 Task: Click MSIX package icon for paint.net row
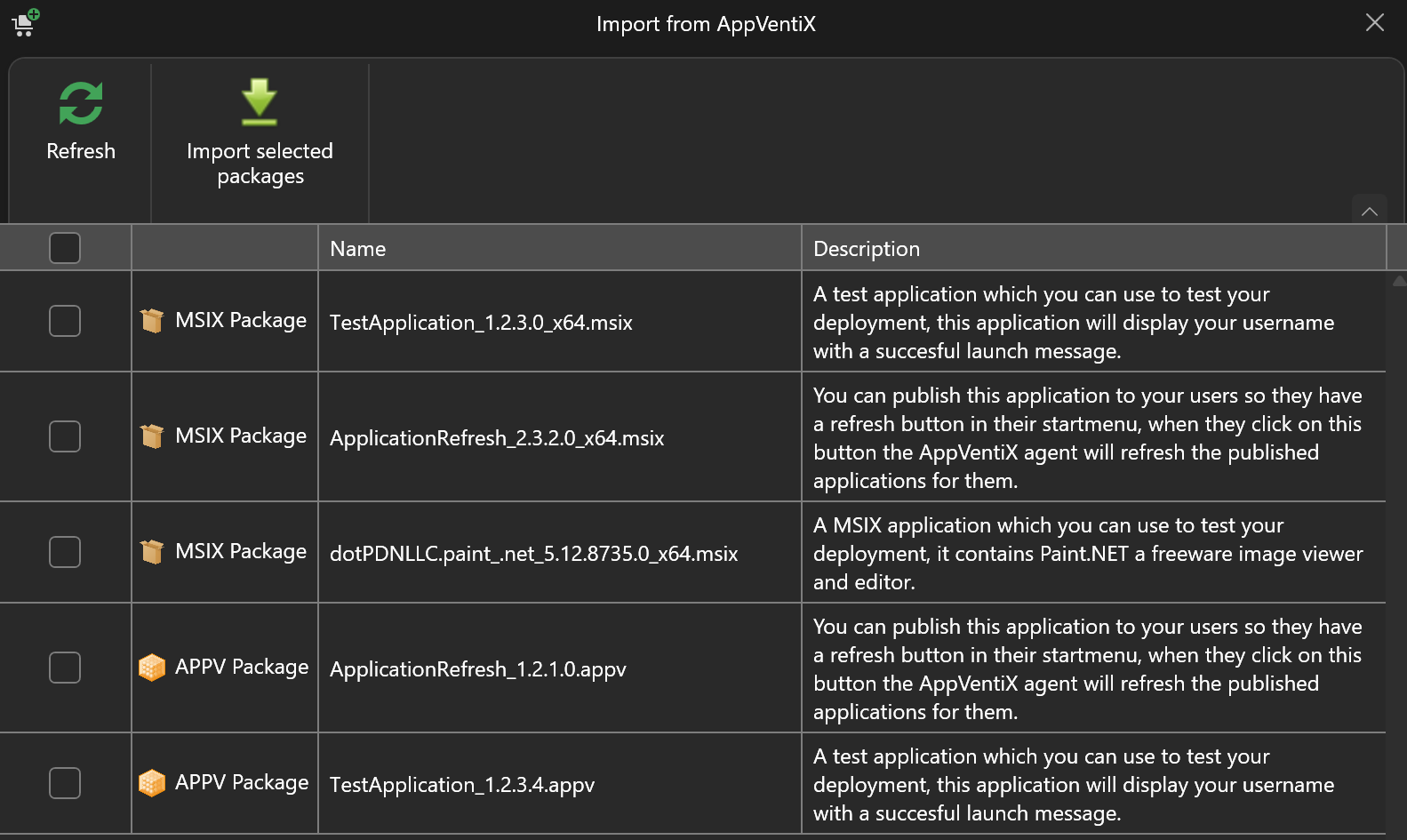[152, 552]
